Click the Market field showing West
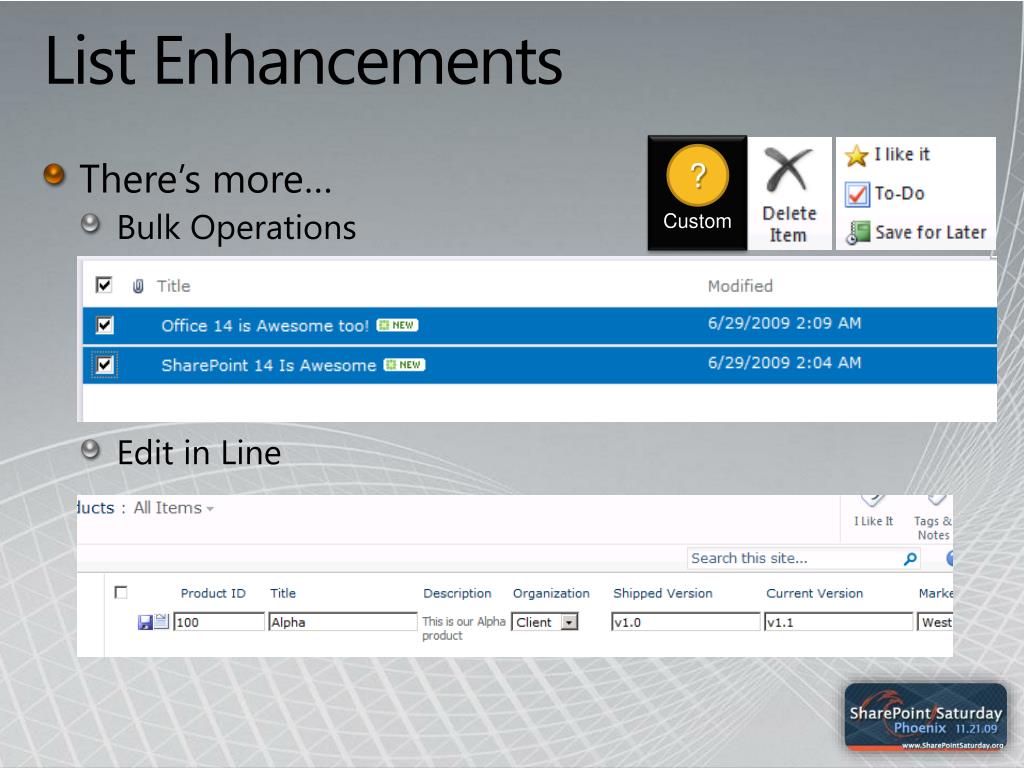The width and height of the screenshot is (1024, 768). tap(935, 622)
